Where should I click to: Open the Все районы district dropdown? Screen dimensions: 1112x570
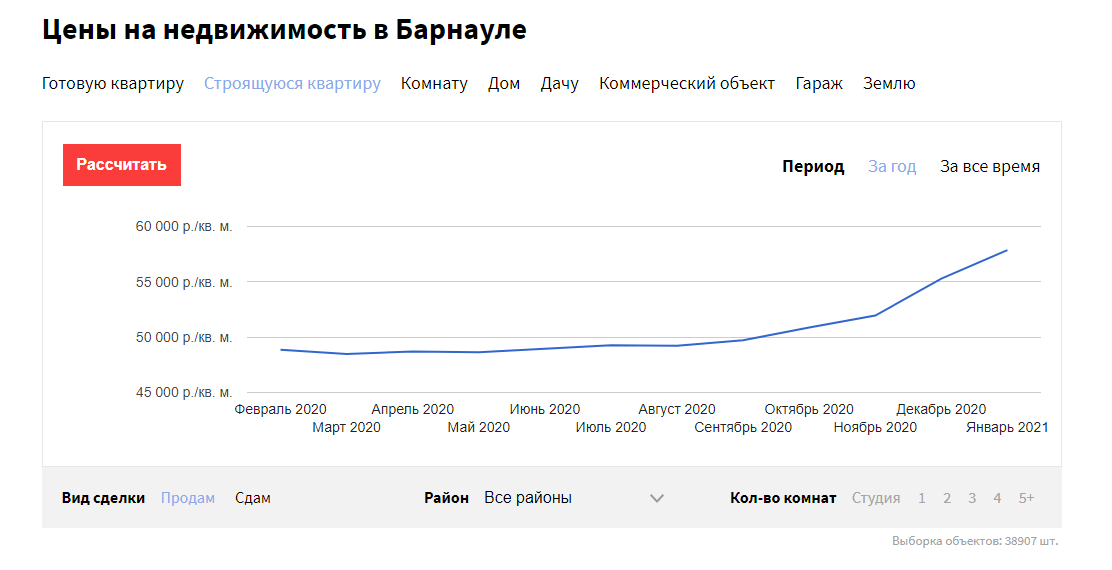coord(574,498)
